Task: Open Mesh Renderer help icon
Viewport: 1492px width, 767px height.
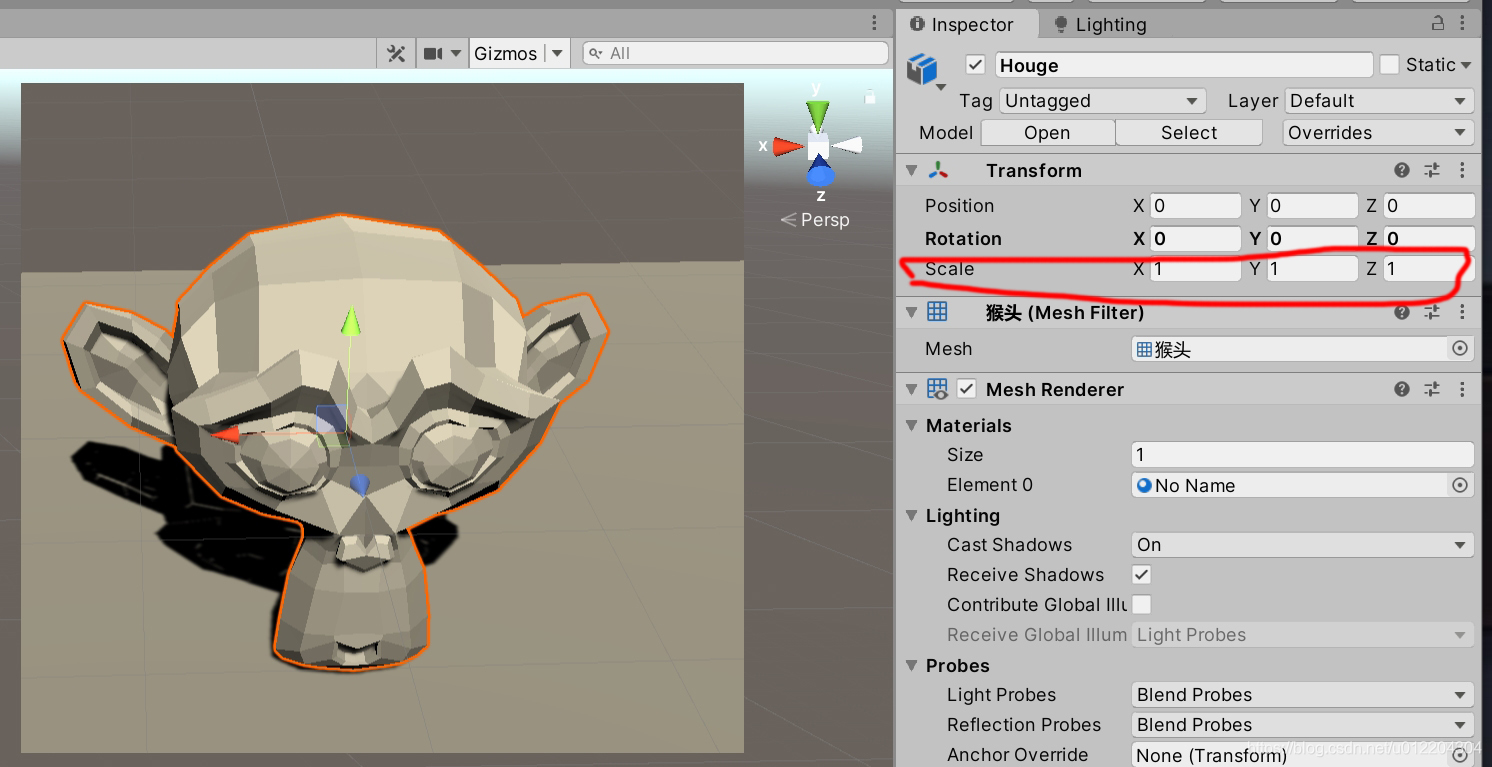Action: click(x=1402, y=389)
